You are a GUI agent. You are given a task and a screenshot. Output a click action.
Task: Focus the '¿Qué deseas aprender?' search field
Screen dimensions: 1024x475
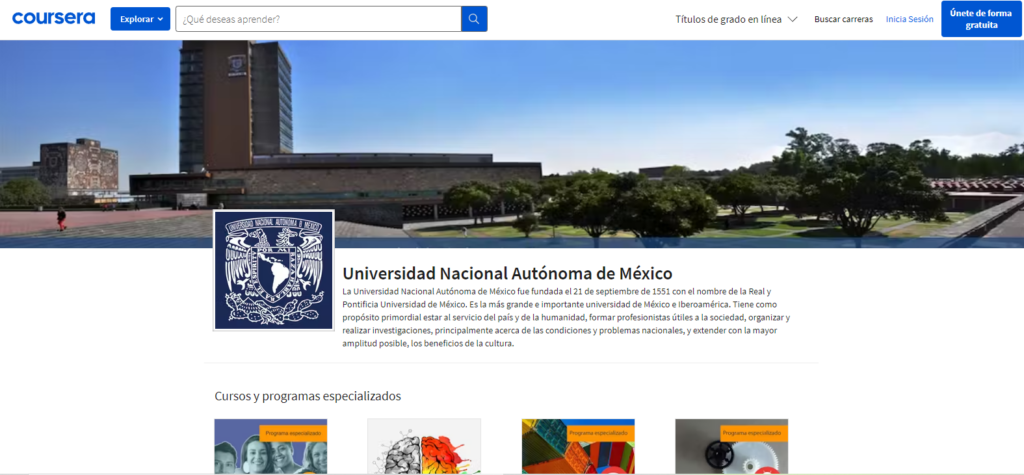tap(318, 19)
